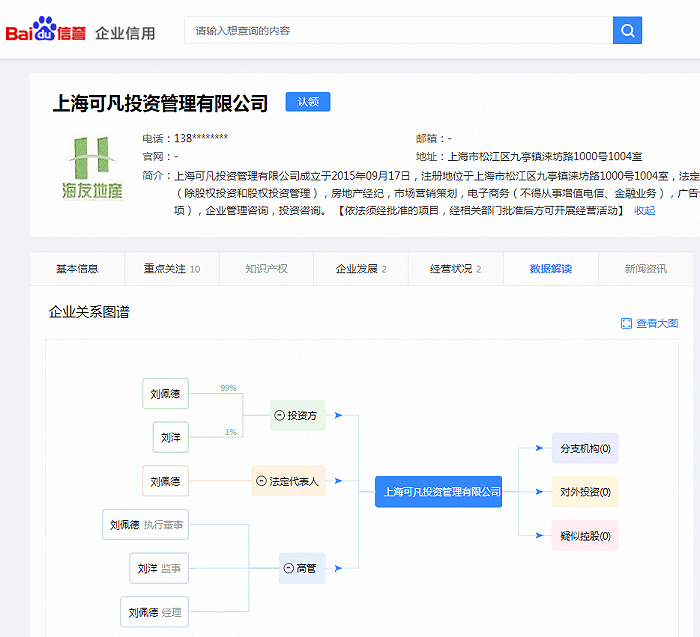Click the 认领 claim button
The image size is (700, 637).
point(307,102)
